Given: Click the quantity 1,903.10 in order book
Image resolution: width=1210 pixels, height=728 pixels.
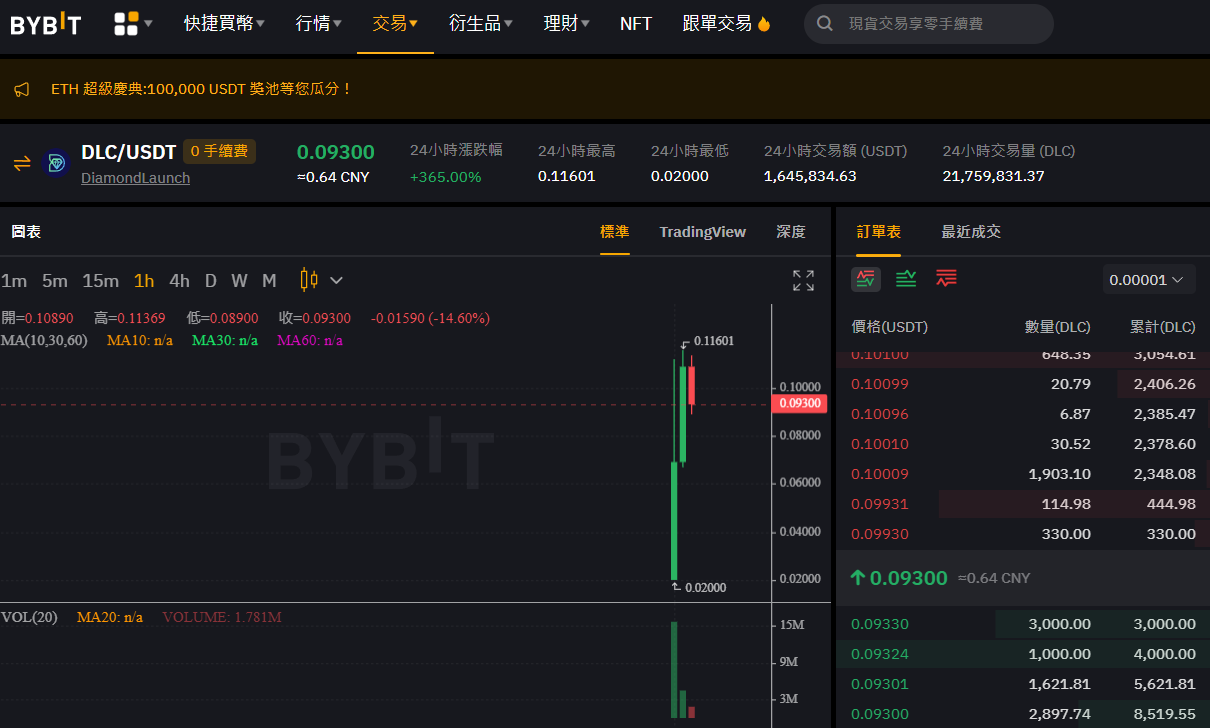Looking at the screenshot, I should tap(1060, 474).
